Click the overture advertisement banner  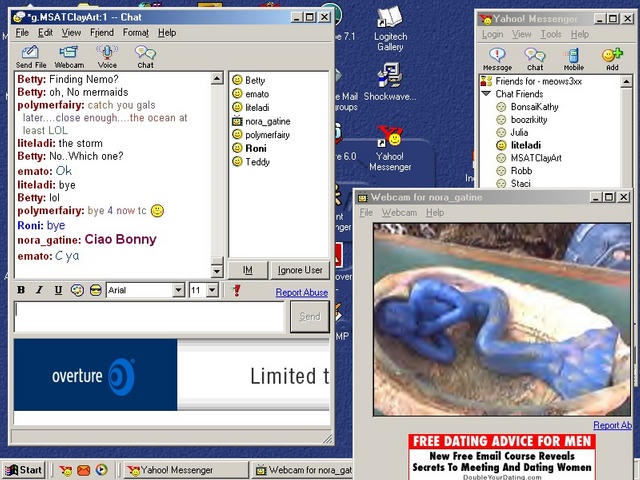point(172,375)
